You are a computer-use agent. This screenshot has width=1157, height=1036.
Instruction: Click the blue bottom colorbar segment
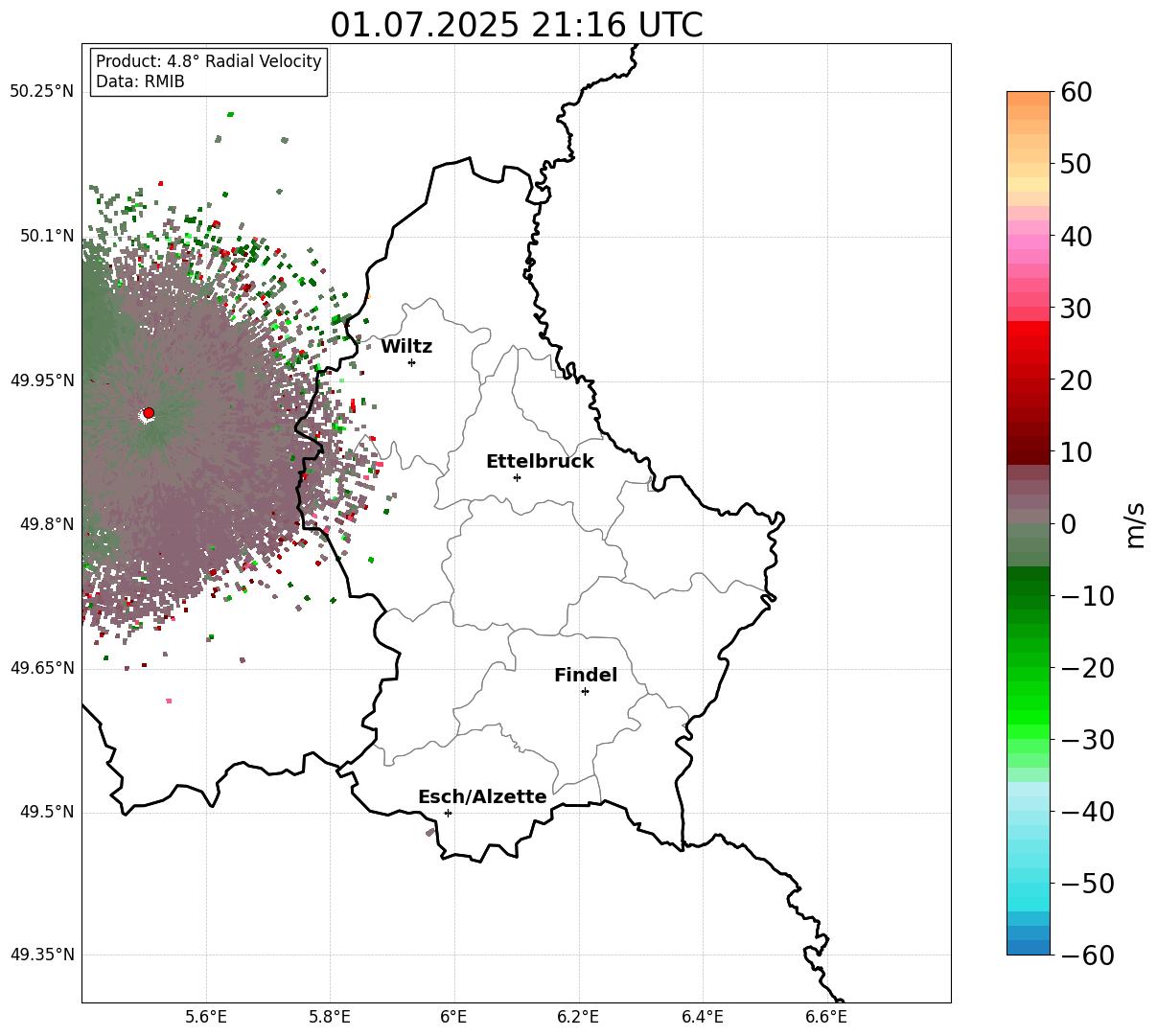[x=1029, y=947]
